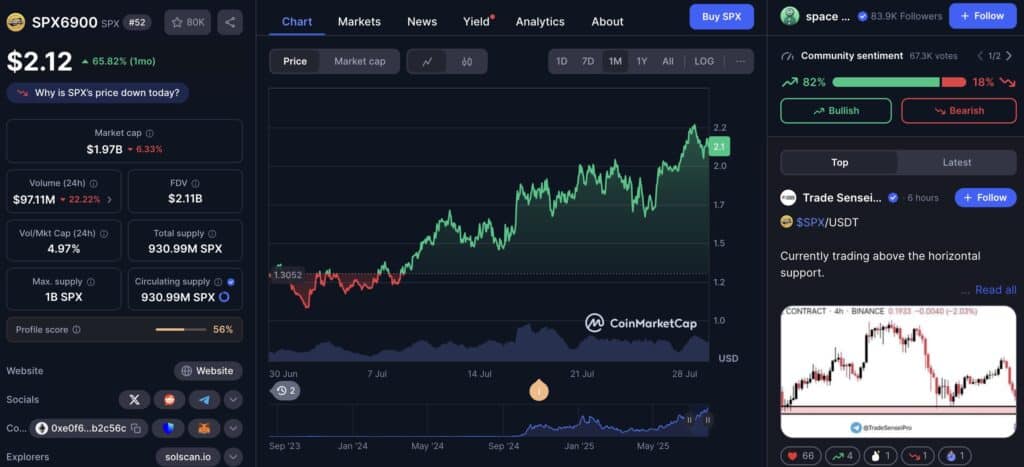This screenshot has height=467, width=1024.
Task: Open the Website link button
Action: tap(208, 371)
